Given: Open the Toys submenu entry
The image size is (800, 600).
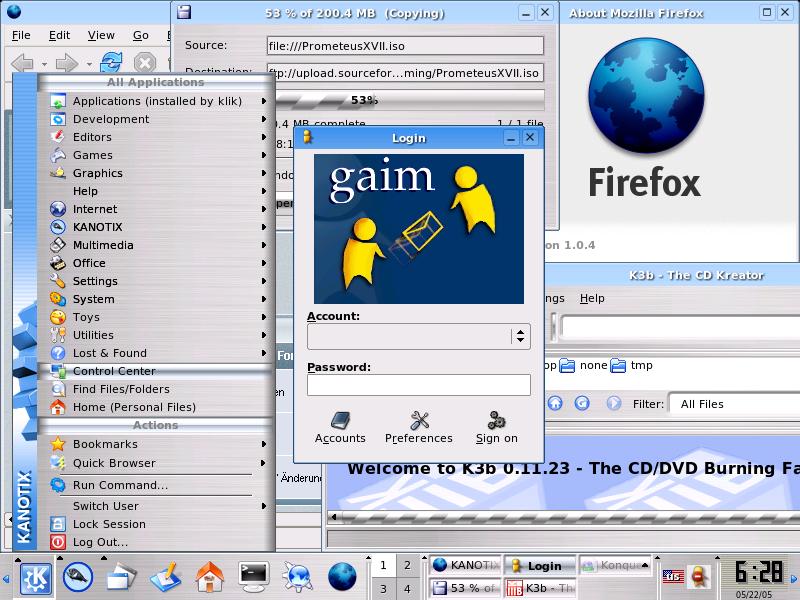Looking at the screenshot, I should pyautogui.click(x=156, y=317).
